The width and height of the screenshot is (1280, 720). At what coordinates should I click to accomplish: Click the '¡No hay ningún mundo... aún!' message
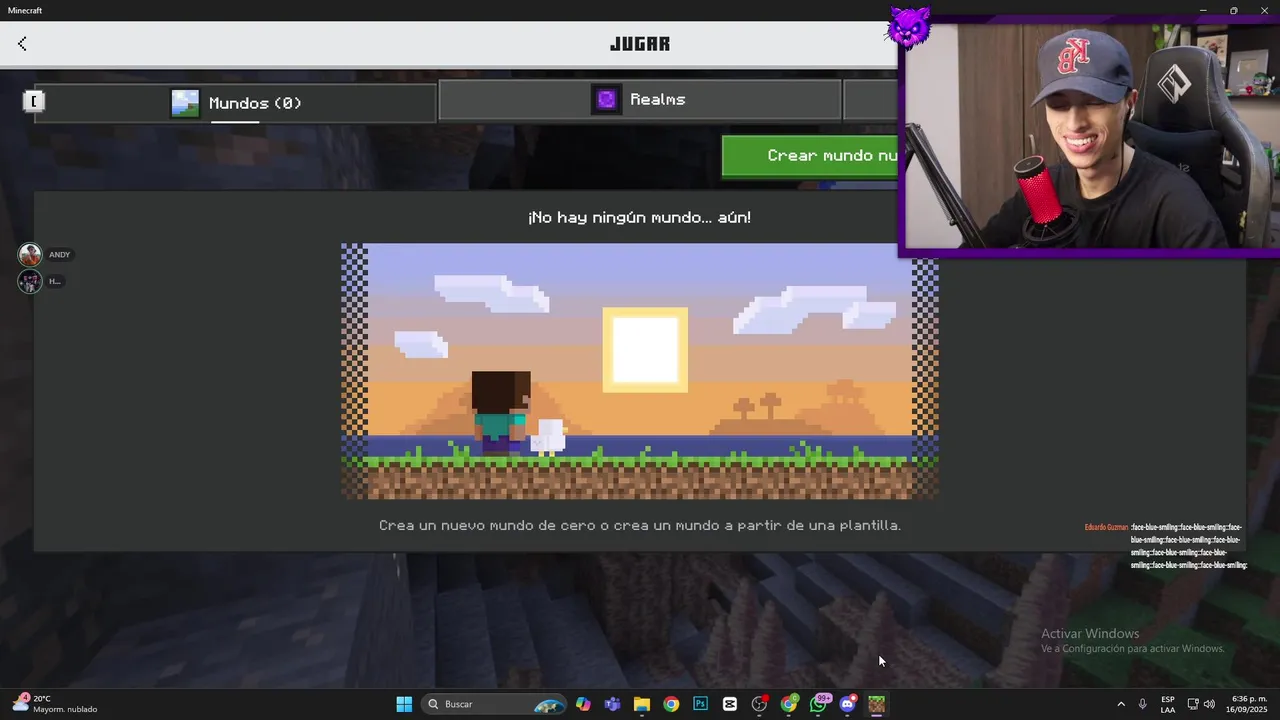coord(639,217)
